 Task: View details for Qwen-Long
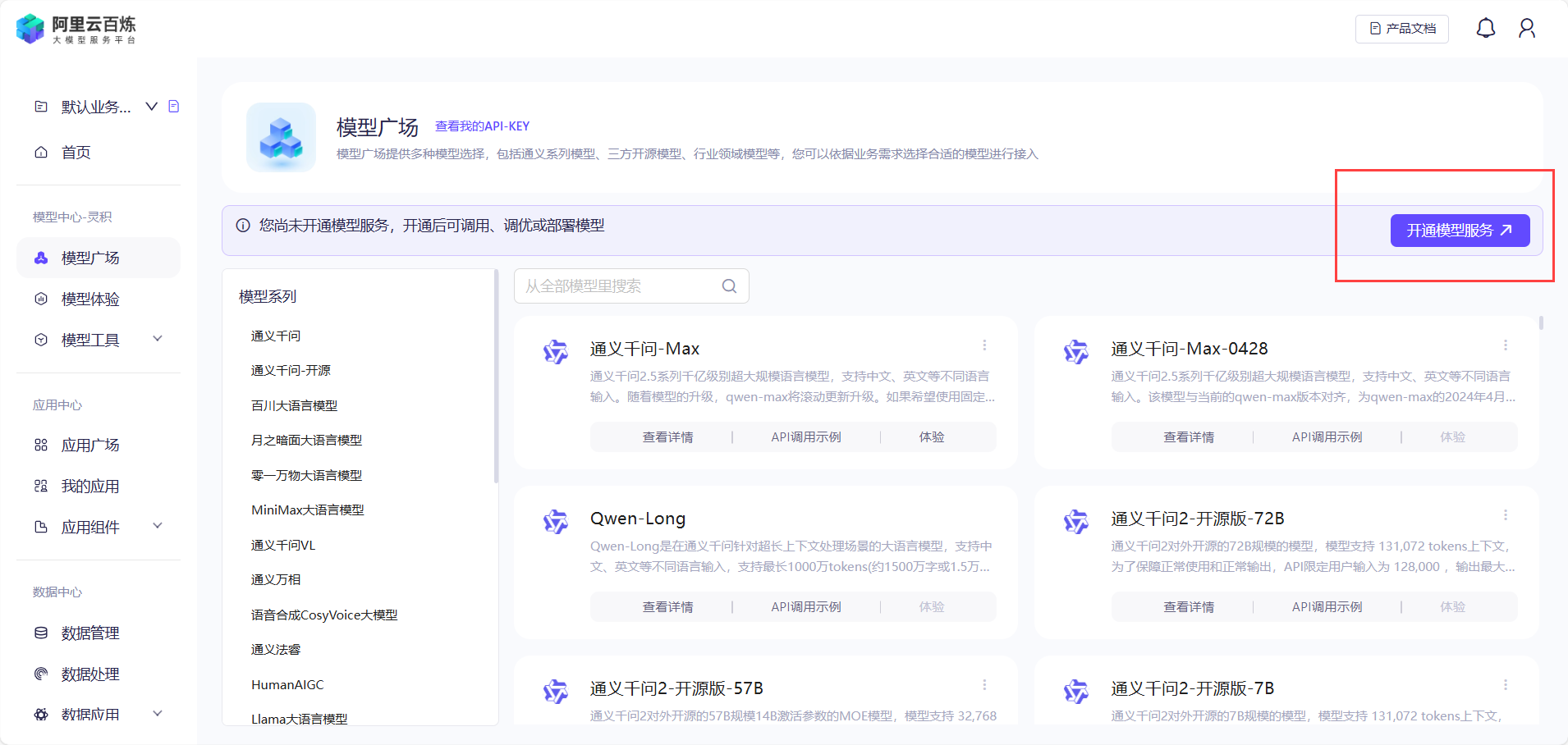(667, 607)
